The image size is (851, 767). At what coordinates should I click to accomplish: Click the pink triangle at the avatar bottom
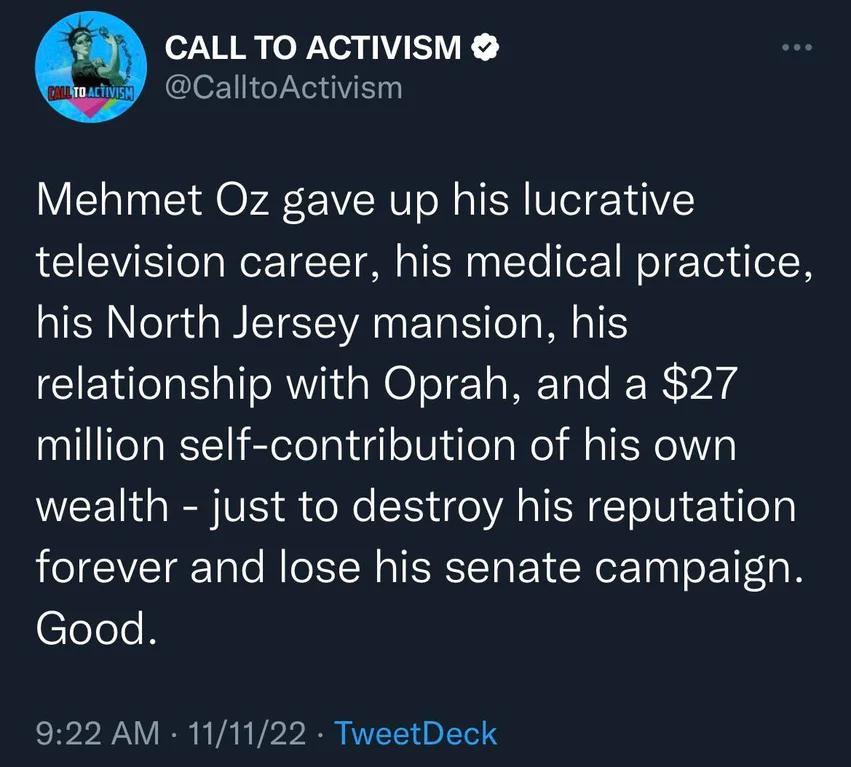pyautogui.click(x=92, y=109)
